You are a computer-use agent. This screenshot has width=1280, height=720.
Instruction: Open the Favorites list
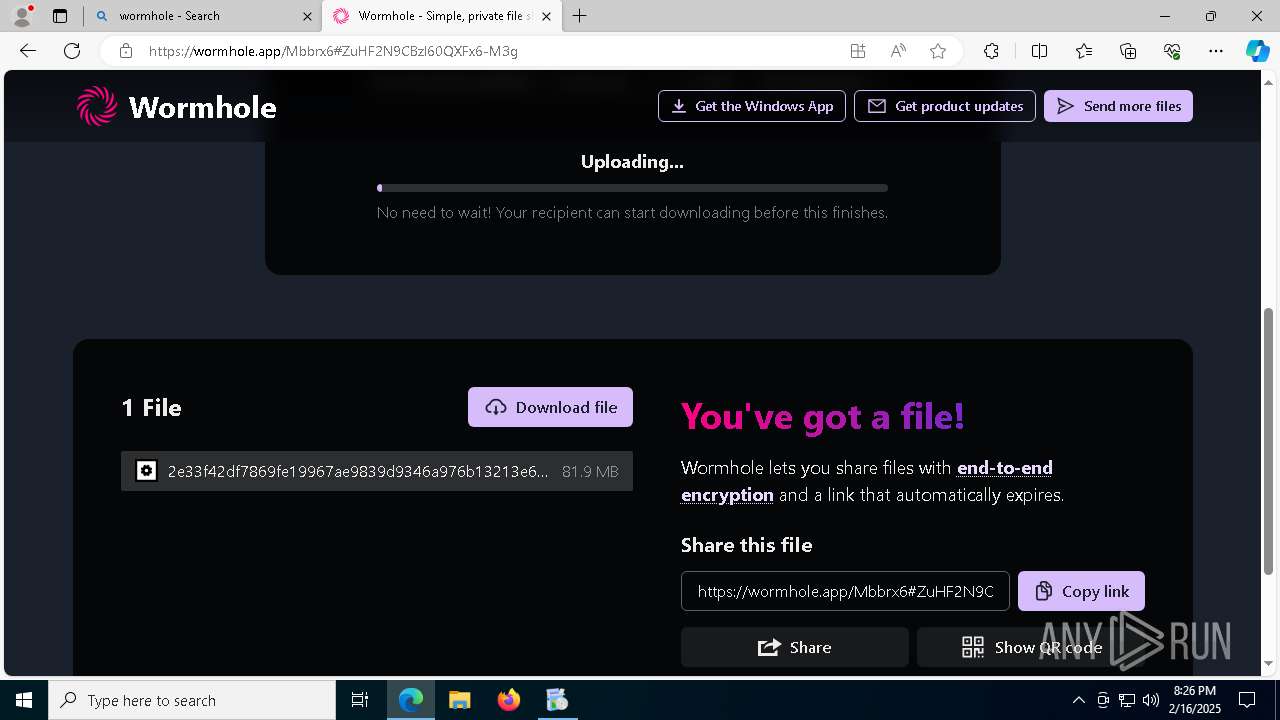[1084, 51]
